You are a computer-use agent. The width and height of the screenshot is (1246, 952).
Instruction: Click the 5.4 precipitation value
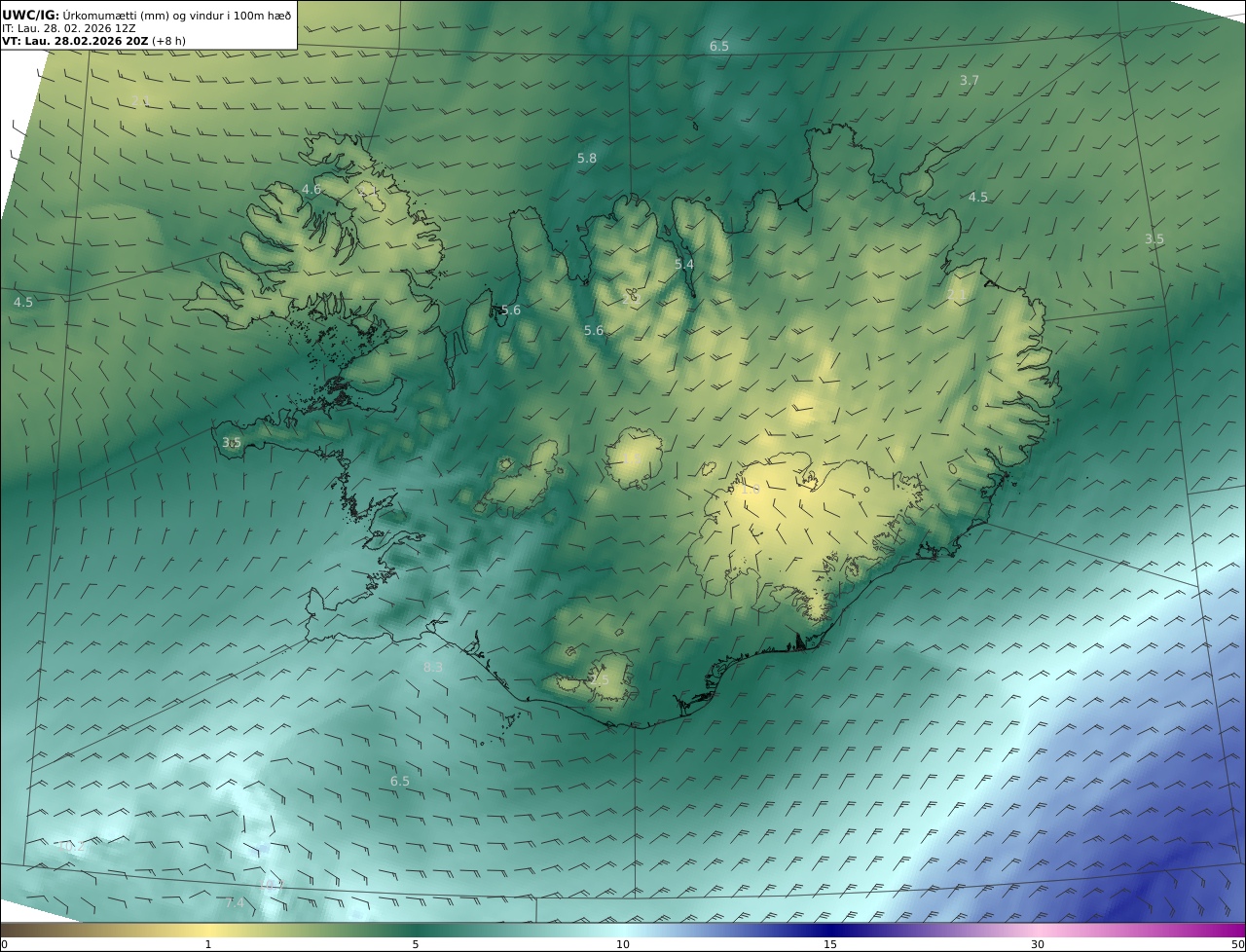684,264
